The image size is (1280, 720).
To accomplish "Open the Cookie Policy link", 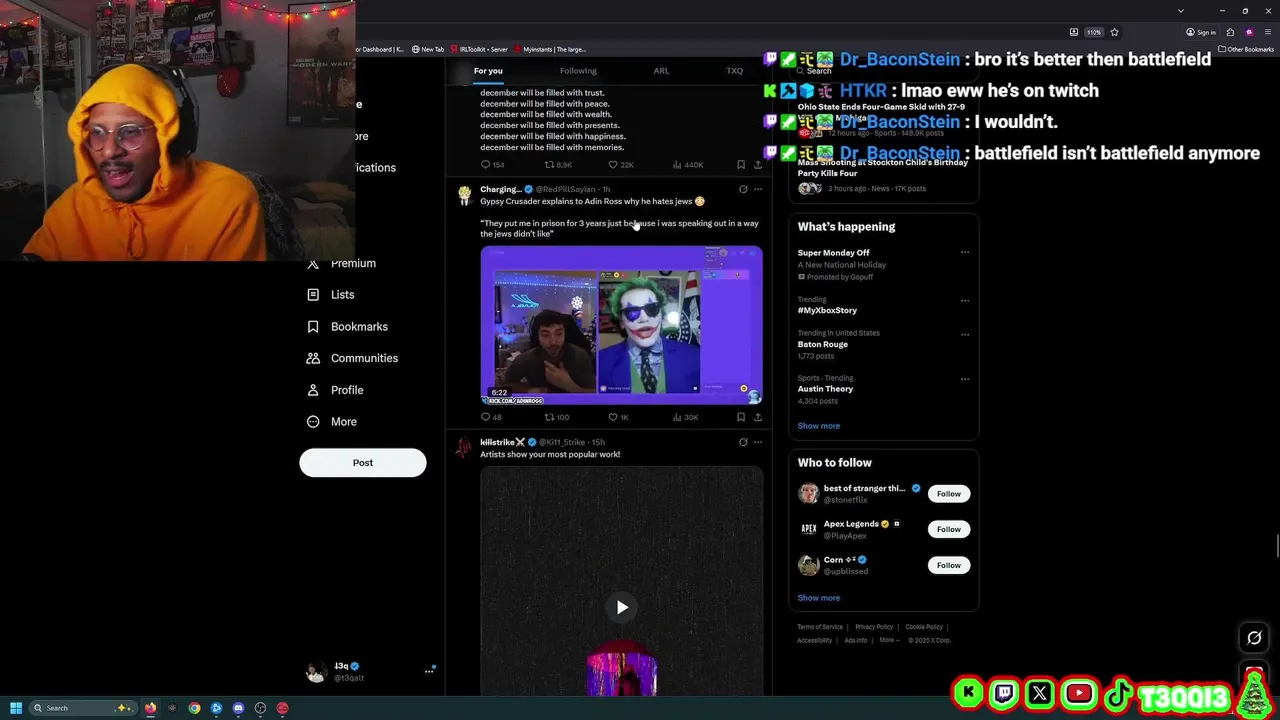I will [924, 627].
